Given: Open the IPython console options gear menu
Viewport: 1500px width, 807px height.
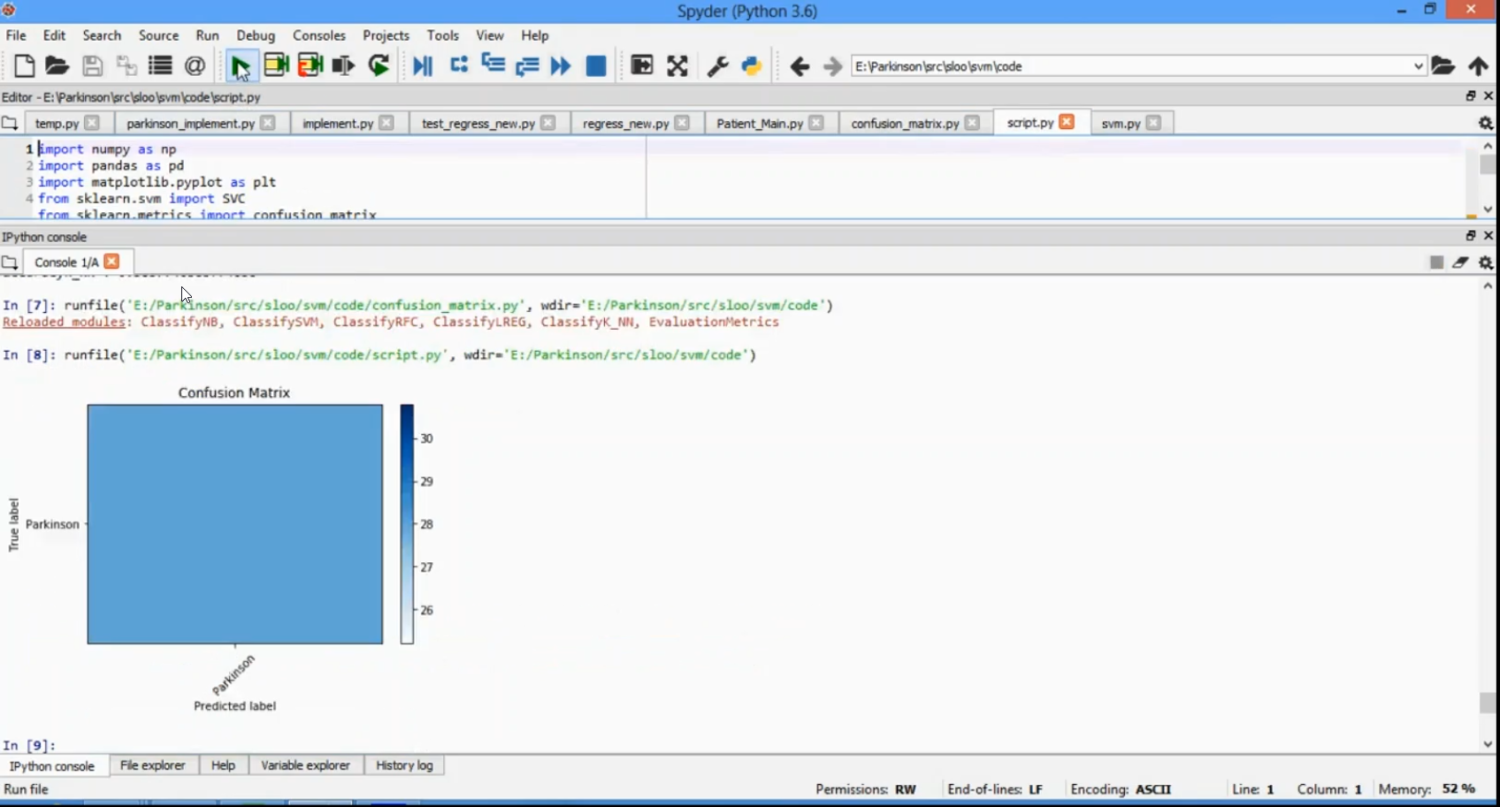Looking at the screenshot, I should (x=1486, y=262).
